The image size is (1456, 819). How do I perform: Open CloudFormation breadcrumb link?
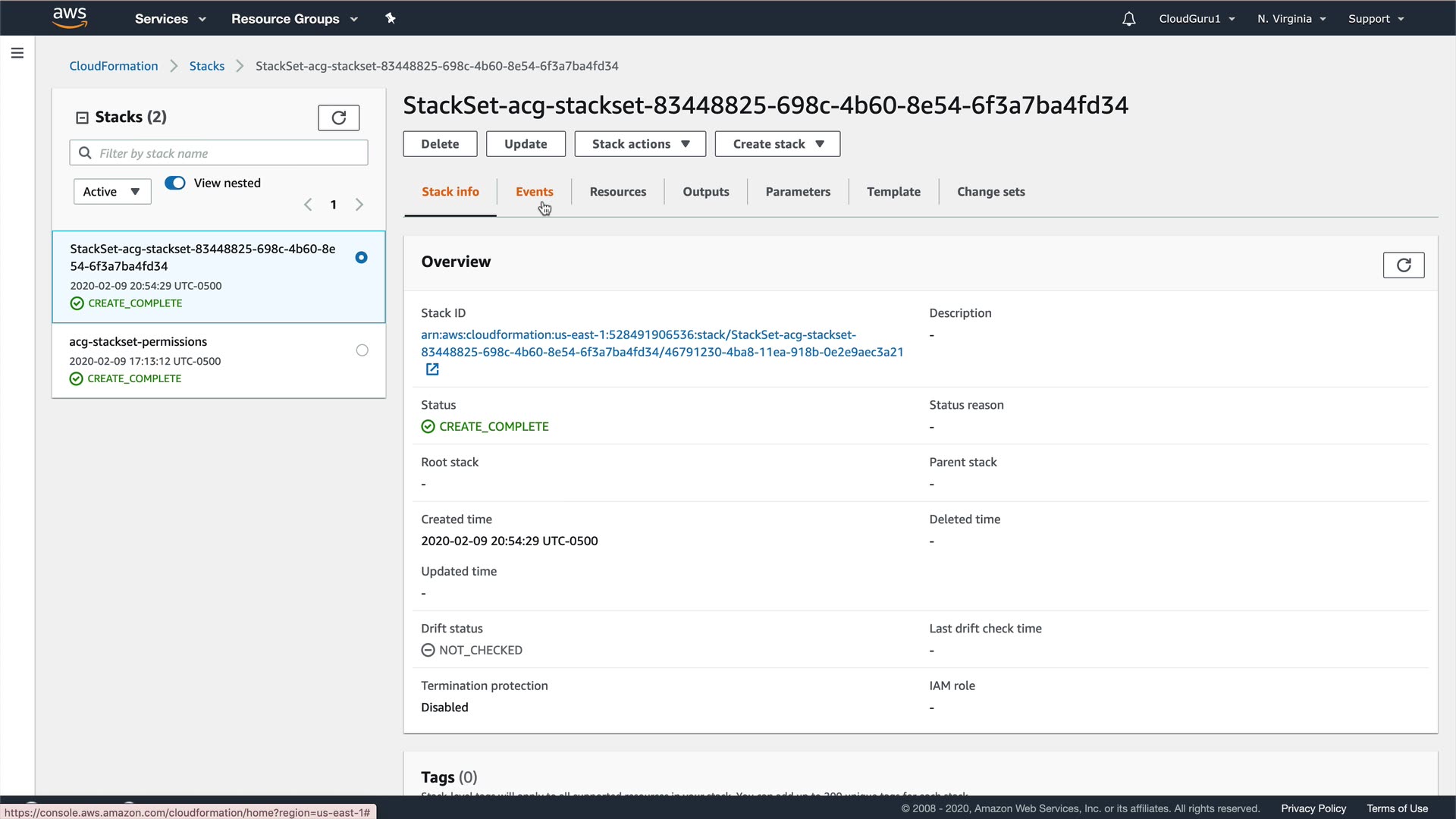(x=114, y=66)
